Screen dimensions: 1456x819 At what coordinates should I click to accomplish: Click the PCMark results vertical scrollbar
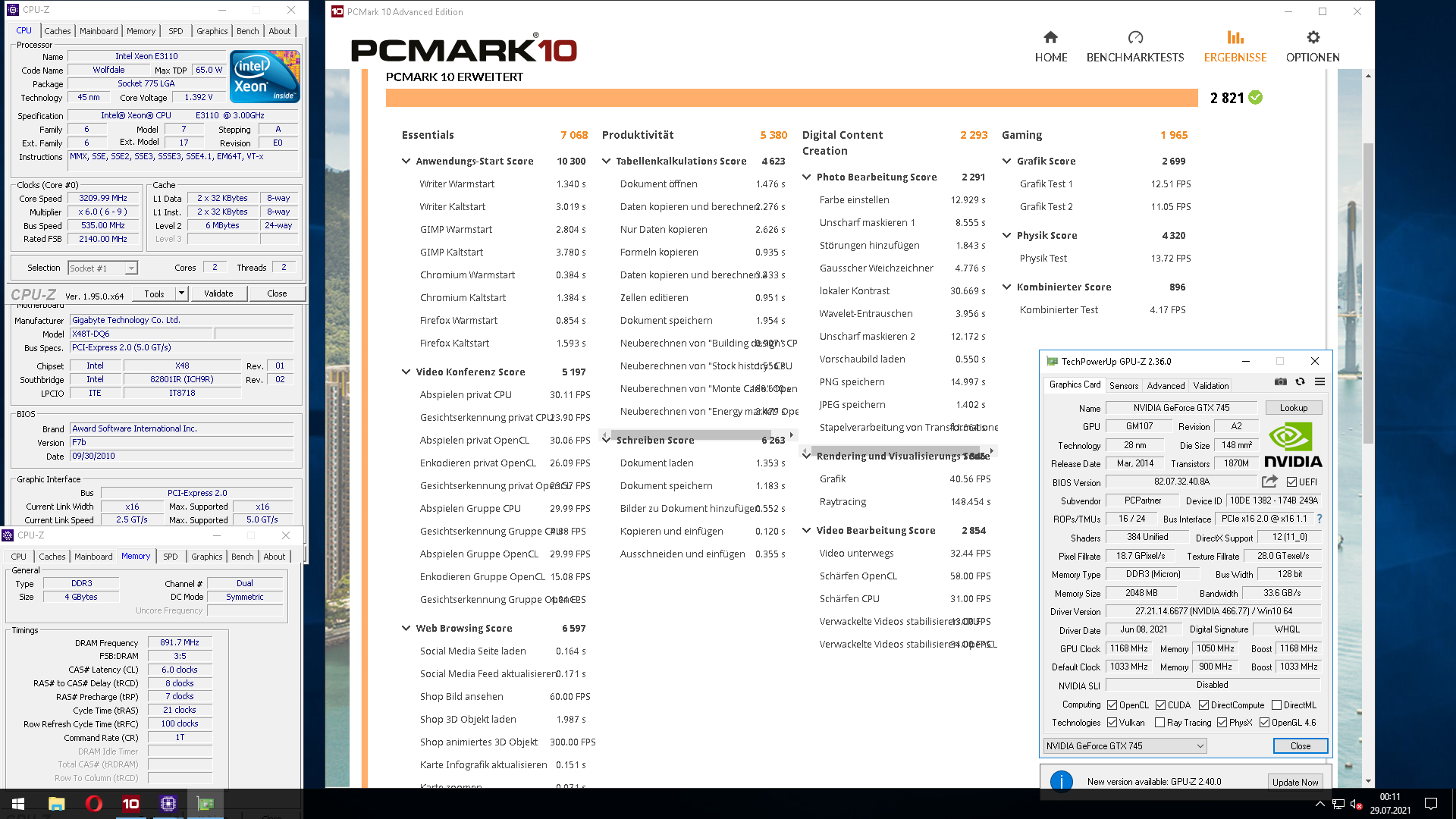click(1368, 293)
